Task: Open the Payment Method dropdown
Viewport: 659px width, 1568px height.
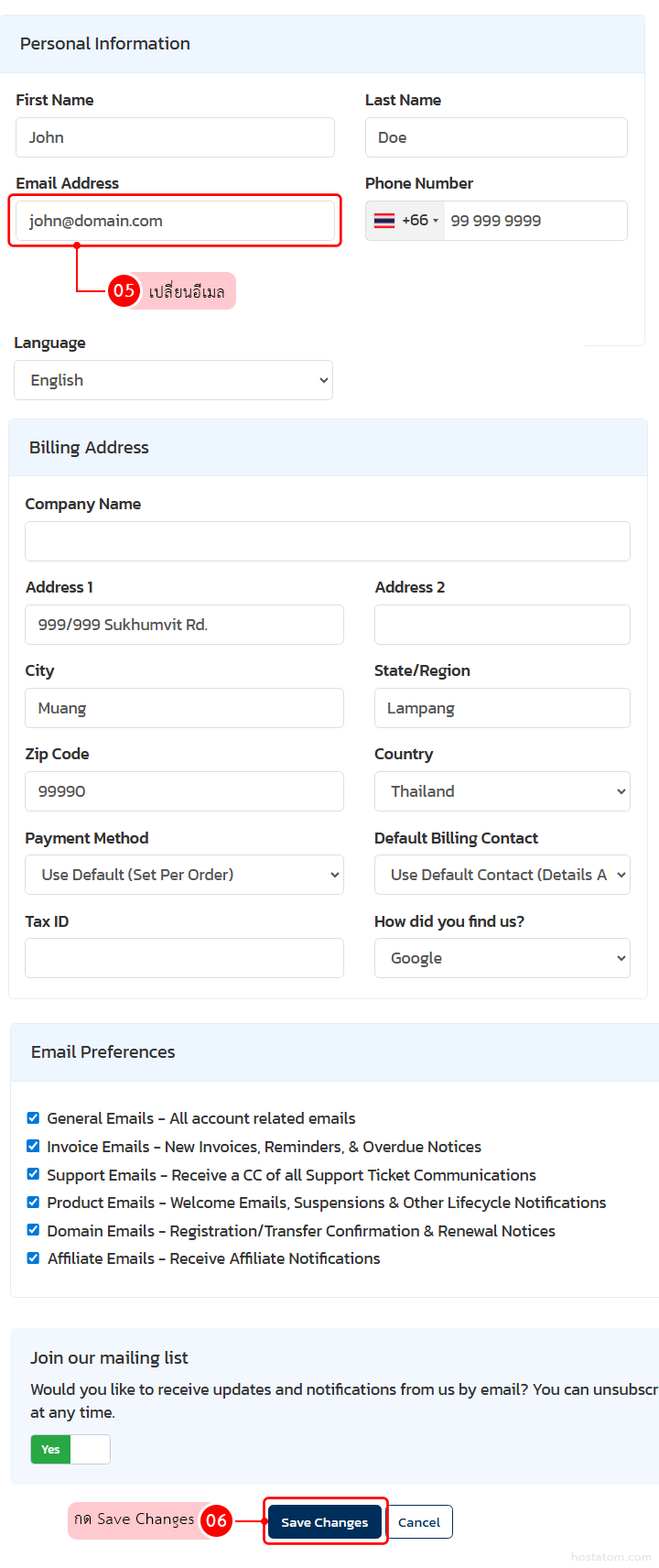Action: click(x=184, y=875)
